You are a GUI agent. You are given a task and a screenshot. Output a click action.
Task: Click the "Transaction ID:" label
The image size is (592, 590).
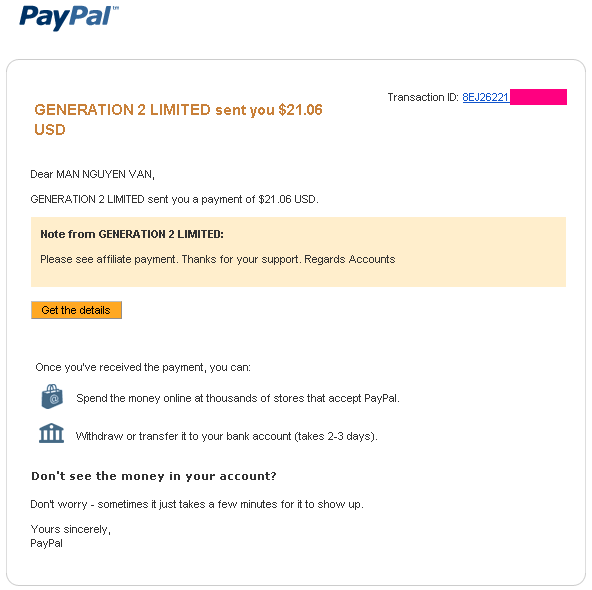click(x=423, y=97)
